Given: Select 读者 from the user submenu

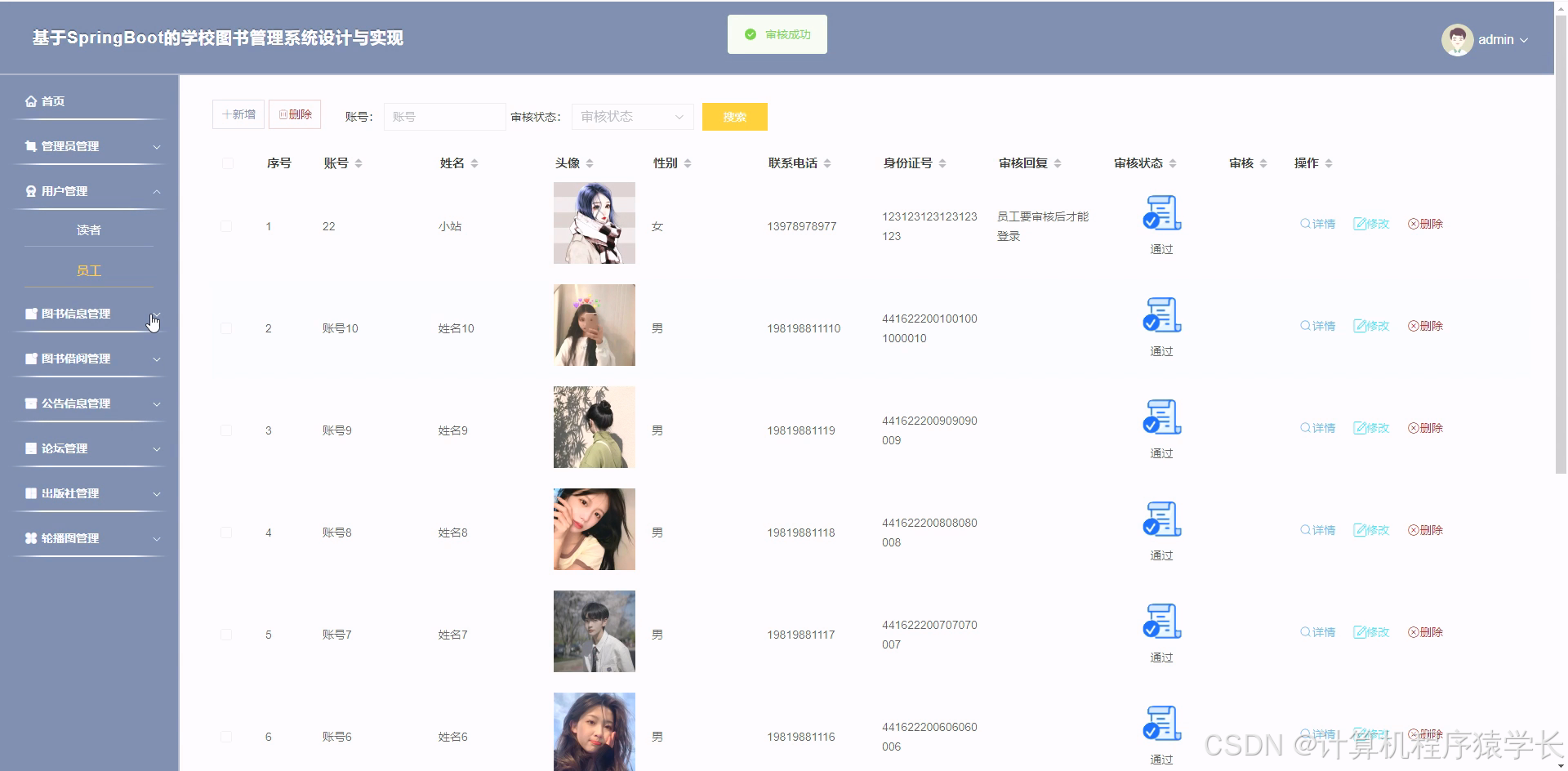Looking at the screenshot, I should point(88,230).
